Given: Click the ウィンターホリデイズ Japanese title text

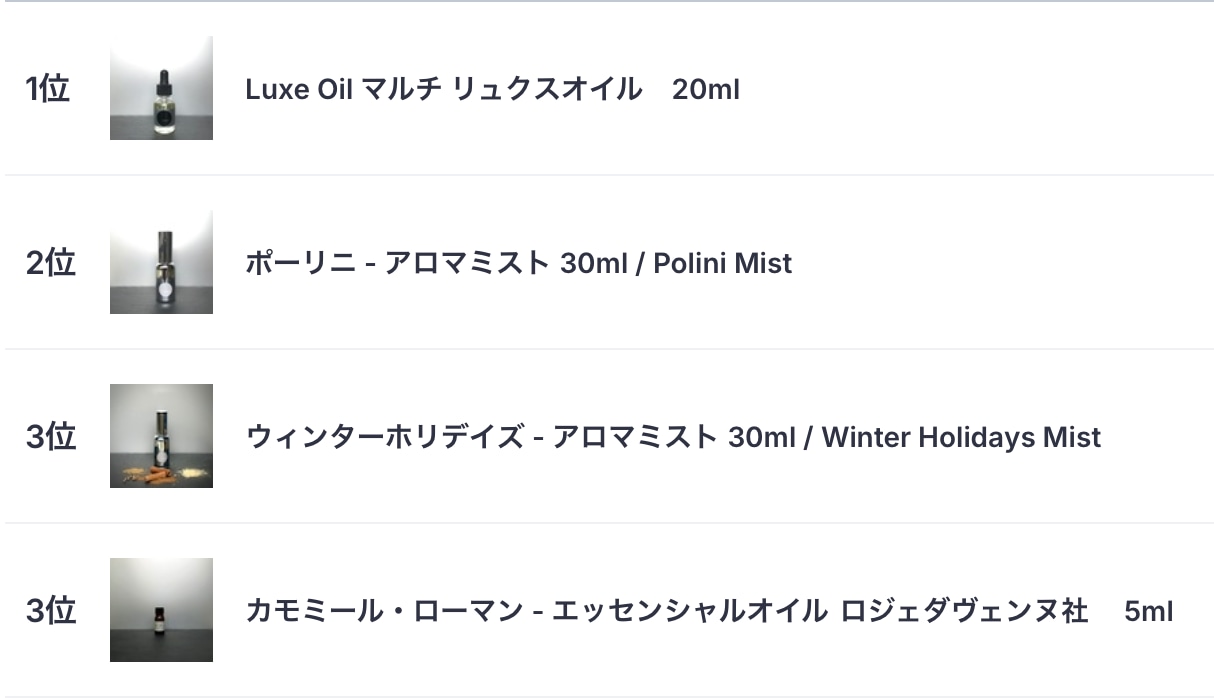Looking at the screenshot, I should 384,437.
